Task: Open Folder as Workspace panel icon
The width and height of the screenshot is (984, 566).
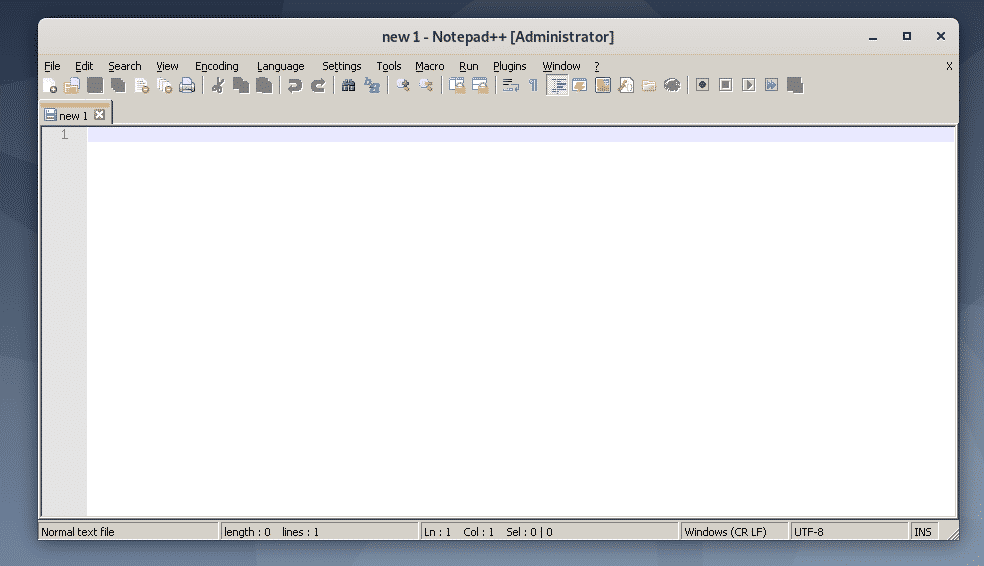Action: coord(649,85)
